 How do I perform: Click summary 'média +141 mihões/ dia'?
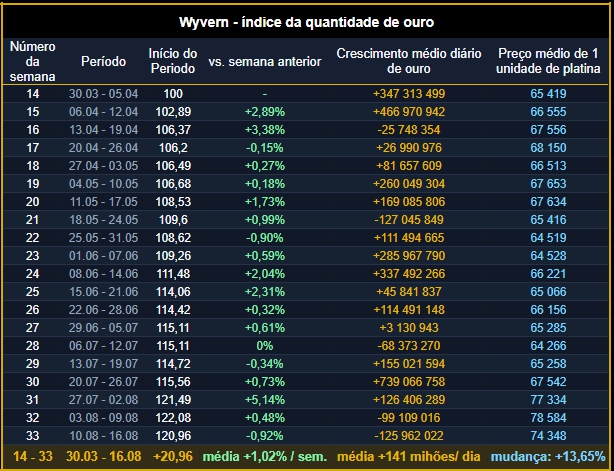pos(409,457)
